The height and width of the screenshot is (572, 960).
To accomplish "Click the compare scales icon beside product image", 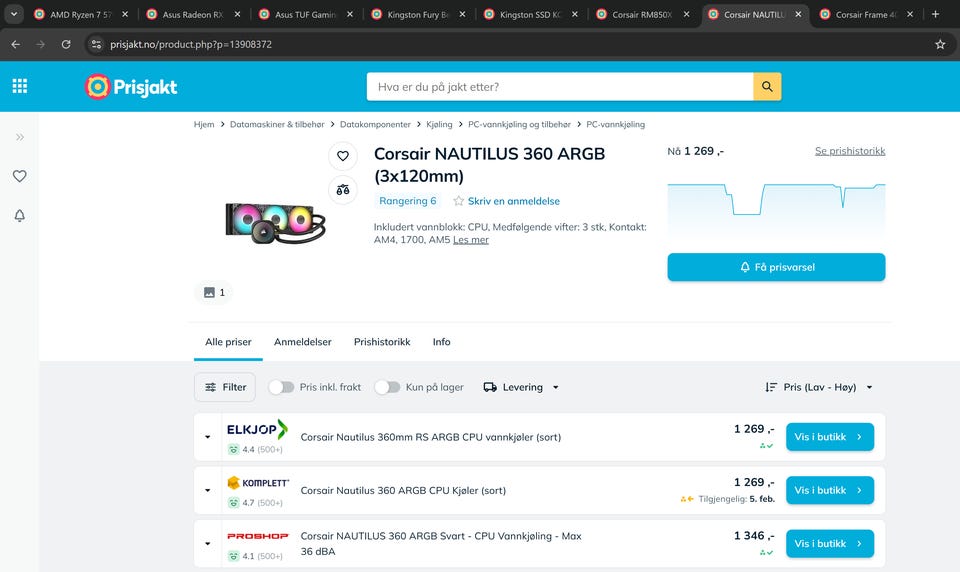I will 343,190.
